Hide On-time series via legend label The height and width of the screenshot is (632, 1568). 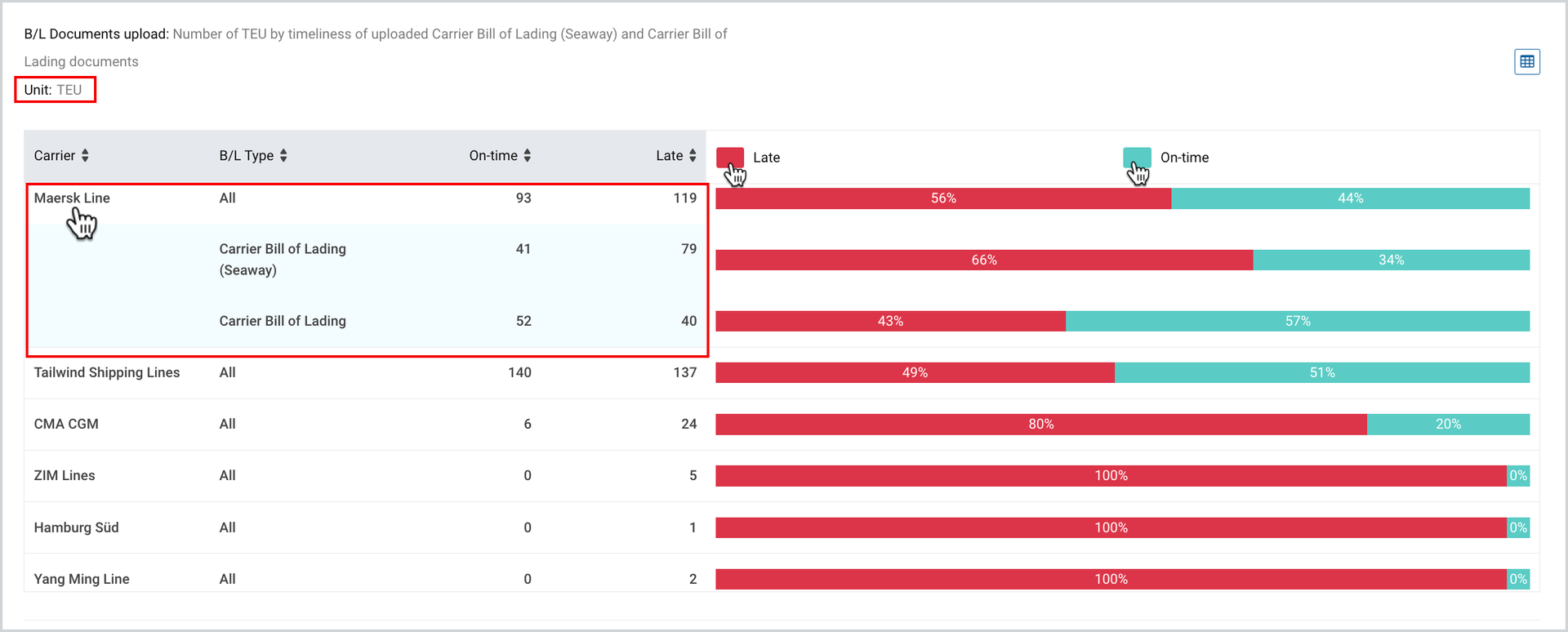click(1184, 158)
